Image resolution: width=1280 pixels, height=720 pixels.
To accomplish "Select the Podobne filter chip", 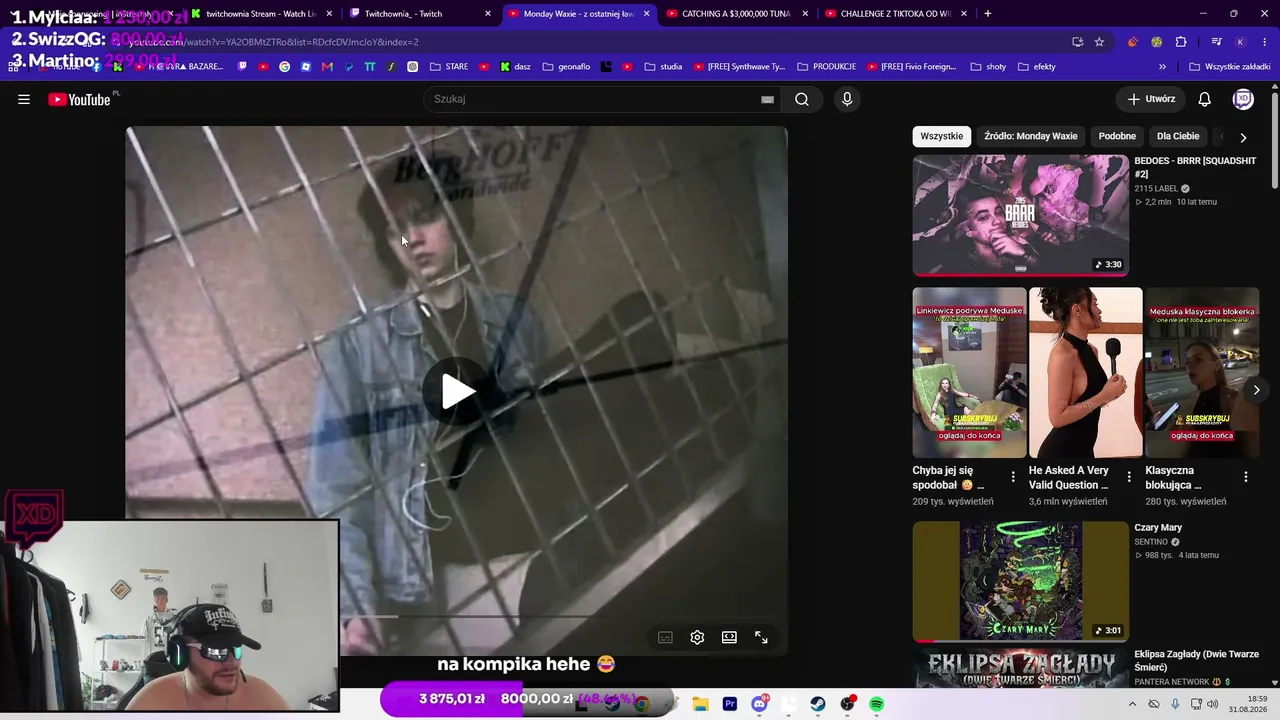I will (x=1117, y=136).
